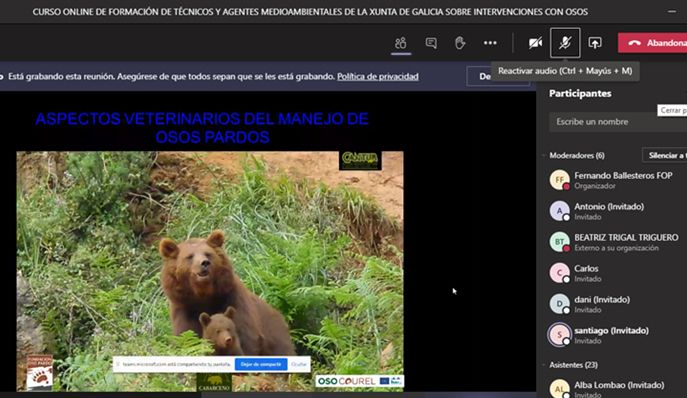Leave the meeting with Abandonar button
Viewport: 687px width, 398px height.
coord(653,43)
